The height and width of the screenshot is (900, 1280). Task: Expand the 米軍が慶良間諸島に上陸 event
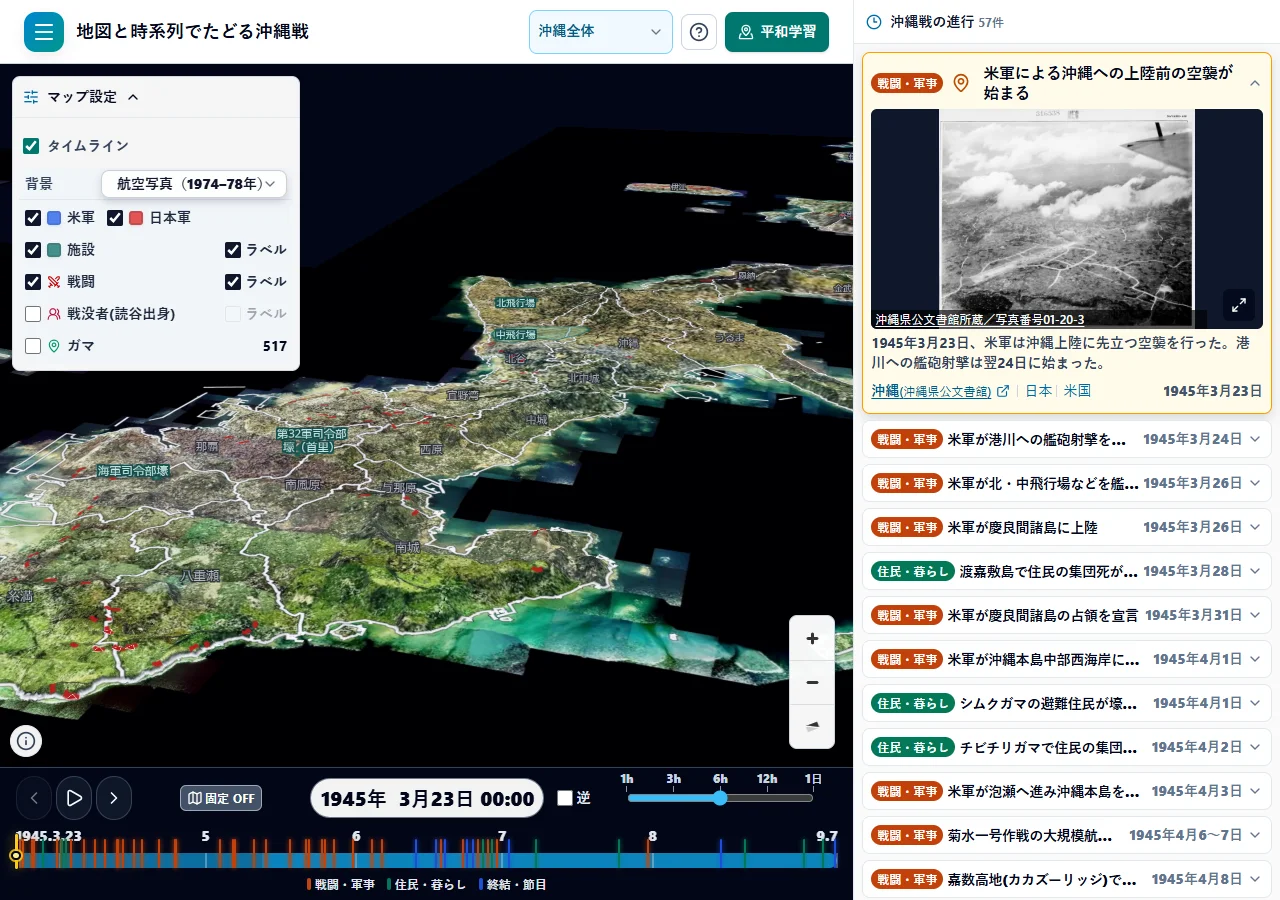point(1067,527)
